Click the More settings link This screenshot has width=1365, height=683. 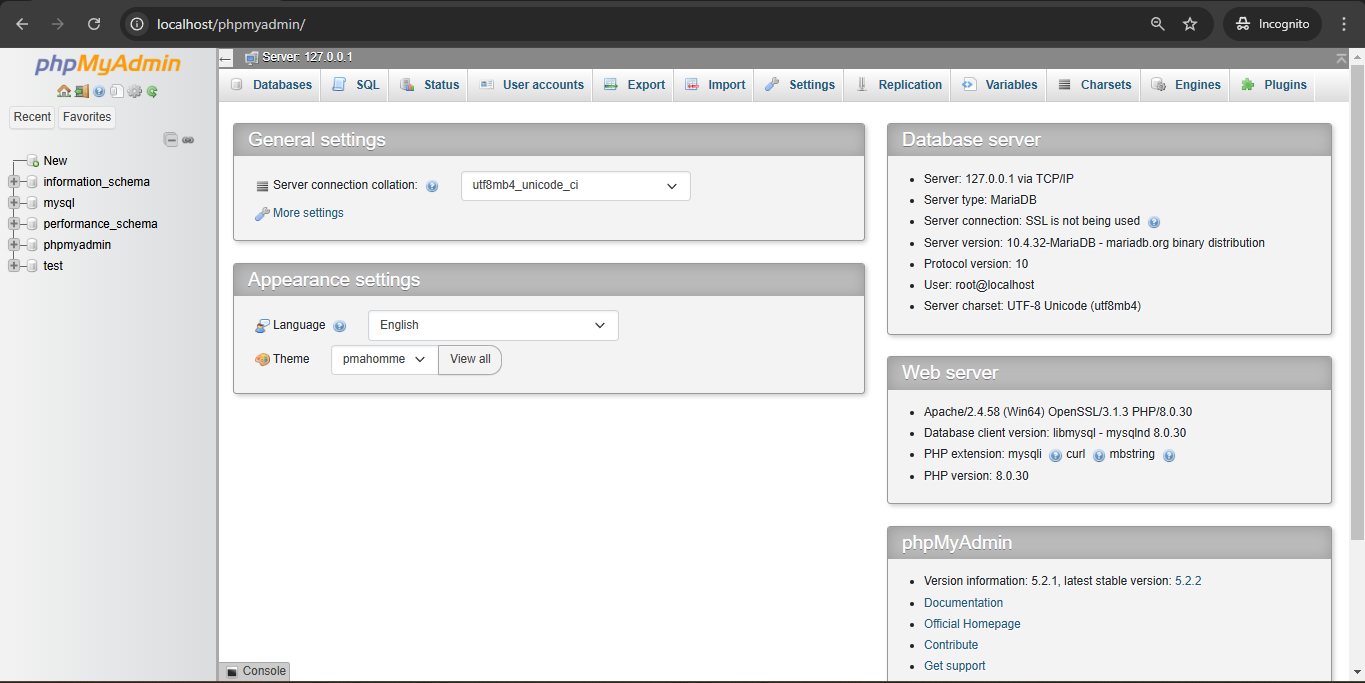[x=308, y=213]
